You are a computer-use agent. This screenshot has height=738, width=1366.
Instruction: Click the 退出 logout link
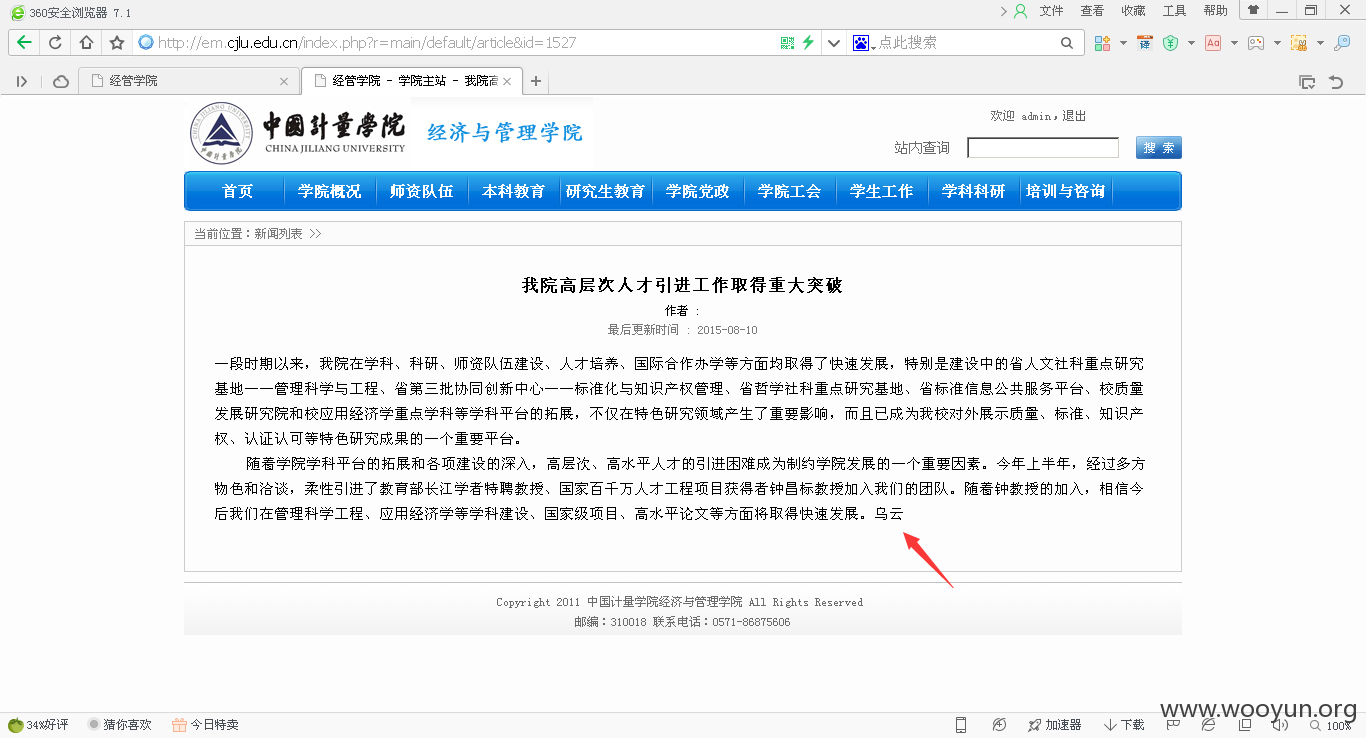point(1074,116)
